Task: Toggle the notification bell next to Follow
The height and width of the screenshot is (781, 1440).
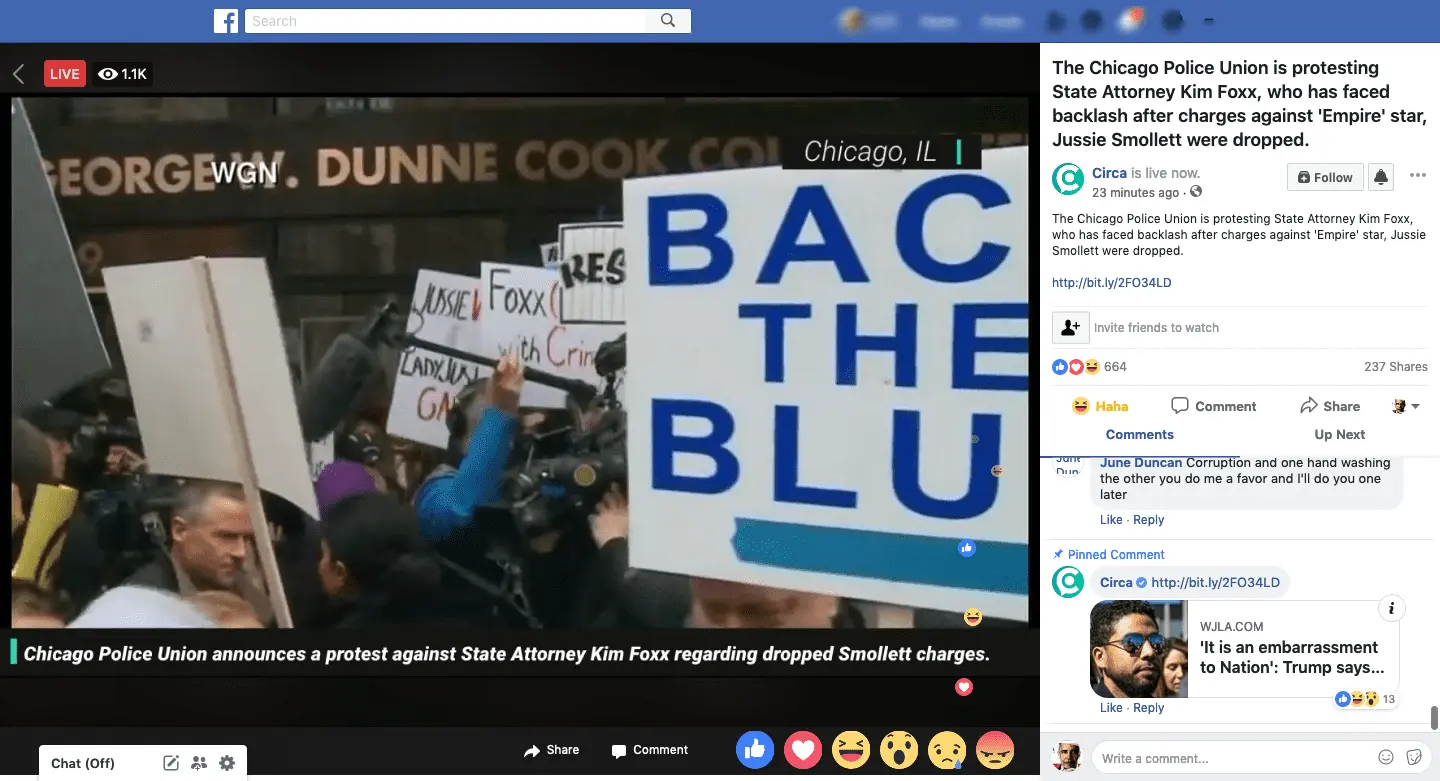Action: 1381,177
